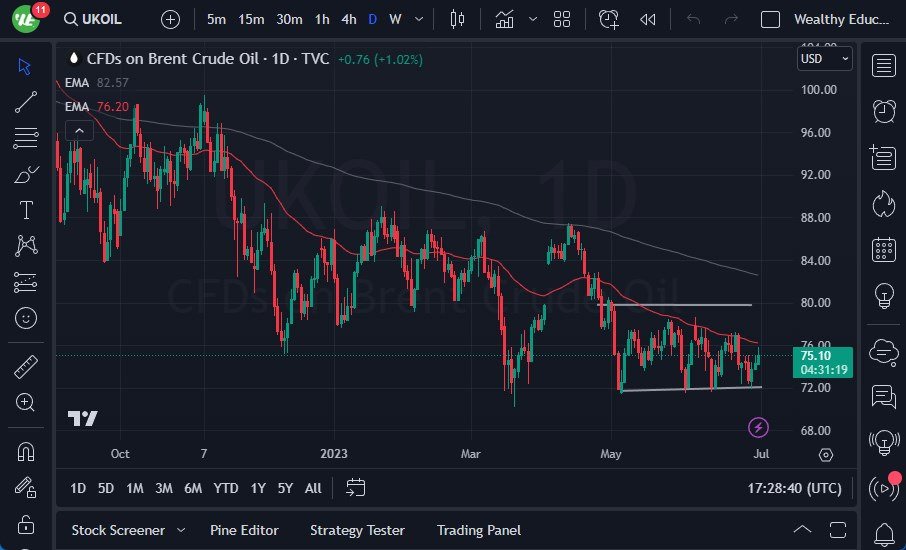The width and height of the screenshot is (906, 550).
Task: Open the time interval chevron dropdown
Action: [418, 19]
